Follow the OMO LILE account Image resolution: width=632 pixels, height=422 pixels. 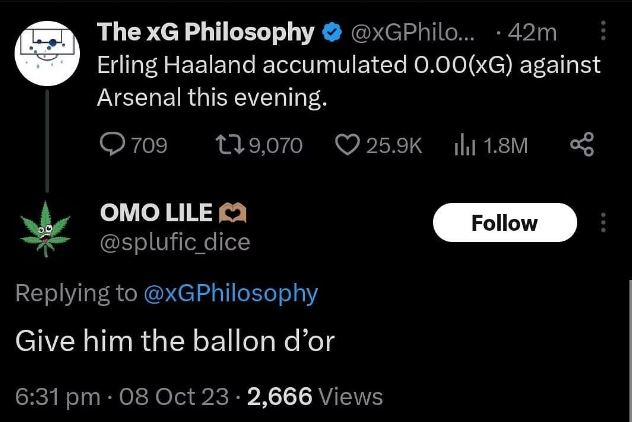504,223
